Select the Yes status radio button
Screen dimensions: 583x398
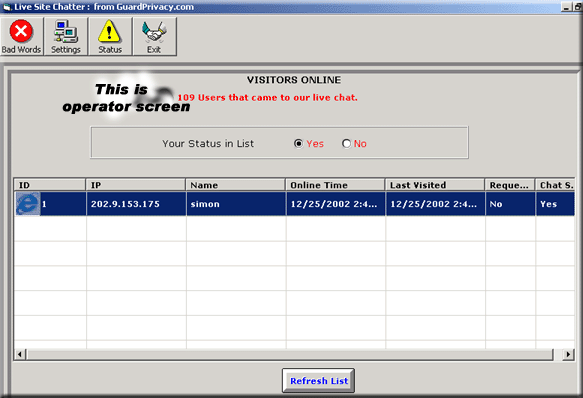coord(298,144)
